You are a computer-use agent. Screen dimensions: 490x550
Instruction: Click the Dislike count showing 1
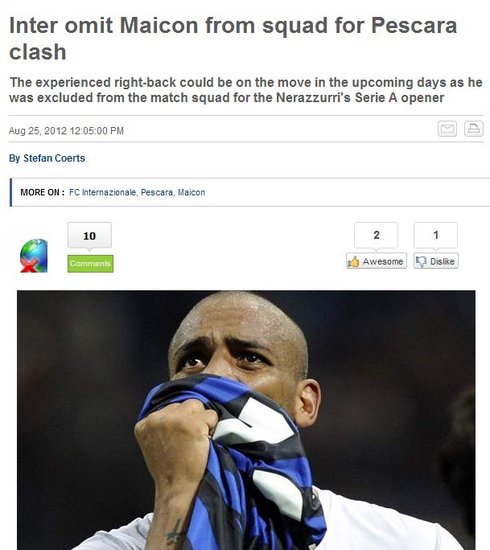pyautogui.click(x=436, y=235)
